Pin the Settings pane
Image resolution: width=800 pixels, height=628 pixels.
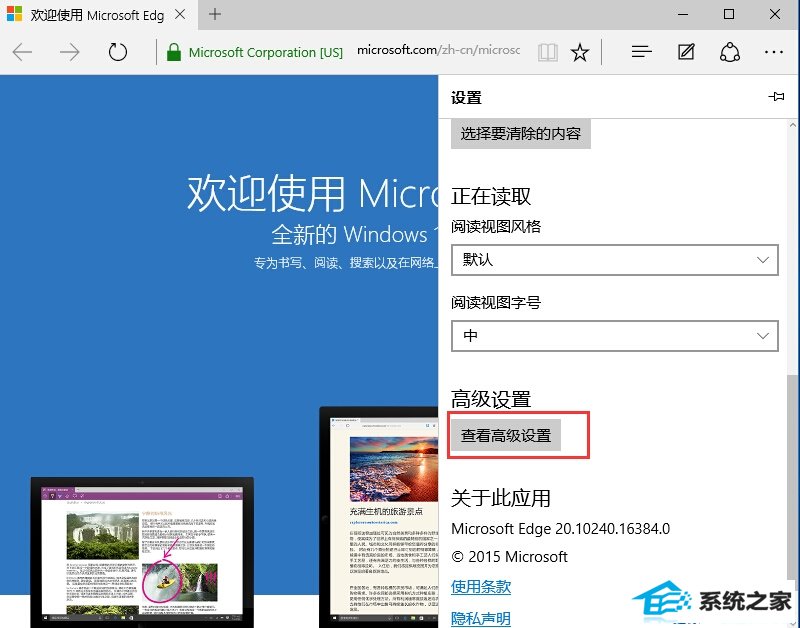click(777, 96)
